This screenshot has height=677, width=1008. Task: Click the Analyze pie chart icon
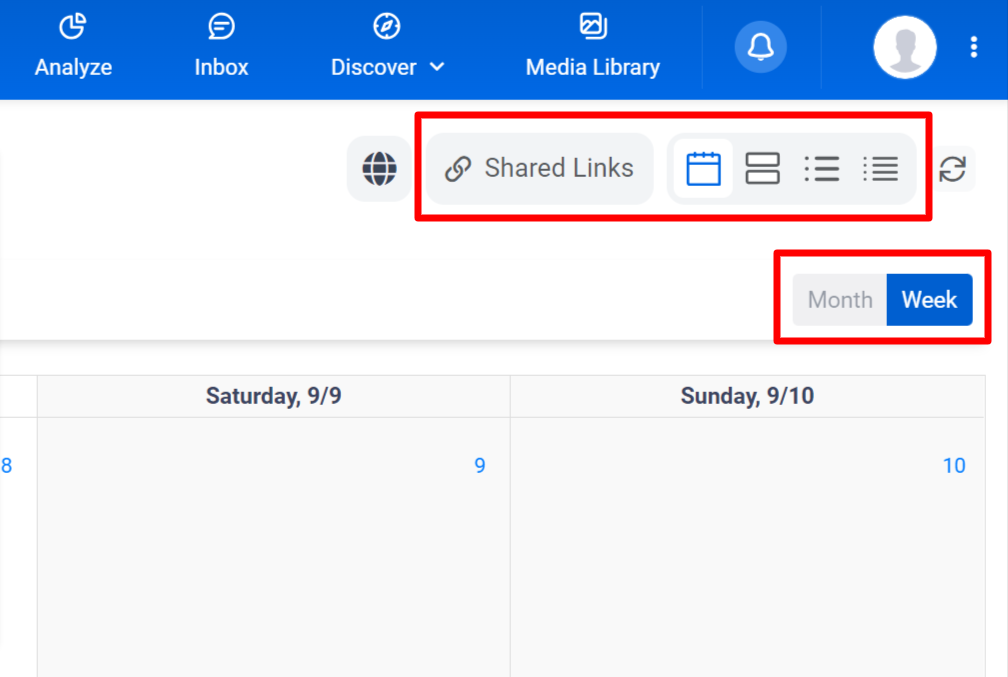(73, 26)
